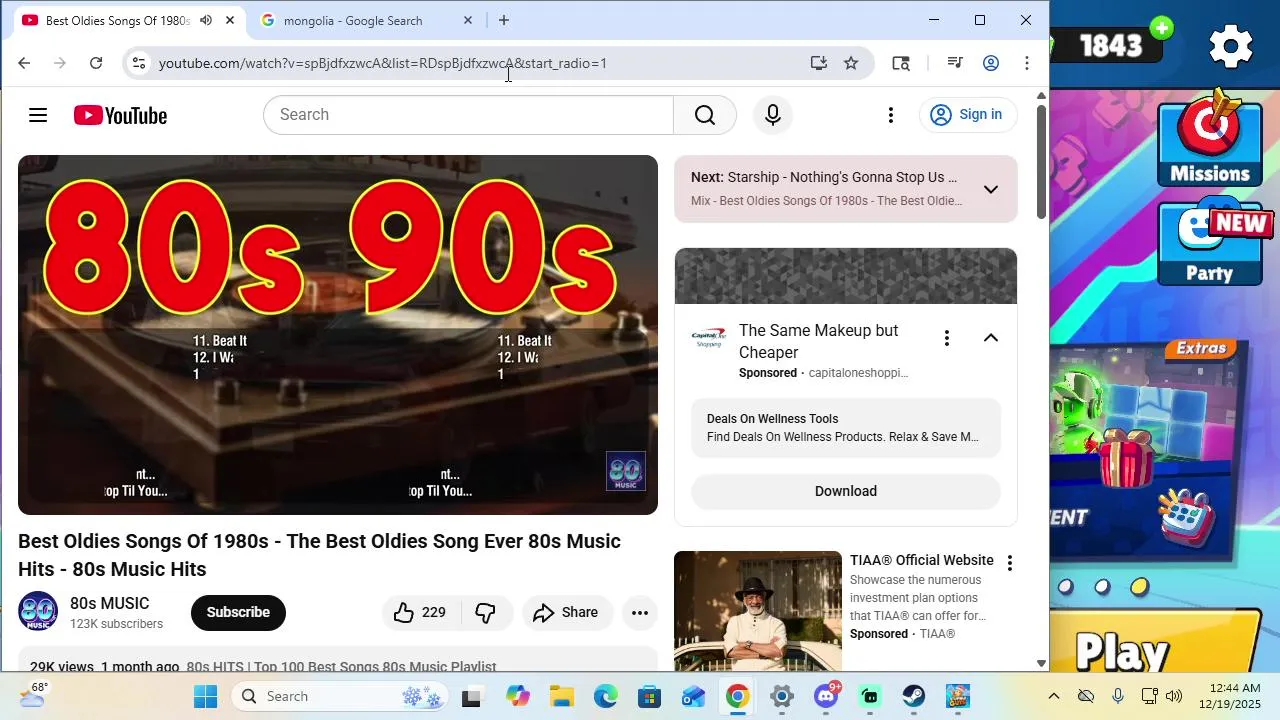1280x720 pixels.
Task: Click the video title text
Action: click(x=319, y=555)
